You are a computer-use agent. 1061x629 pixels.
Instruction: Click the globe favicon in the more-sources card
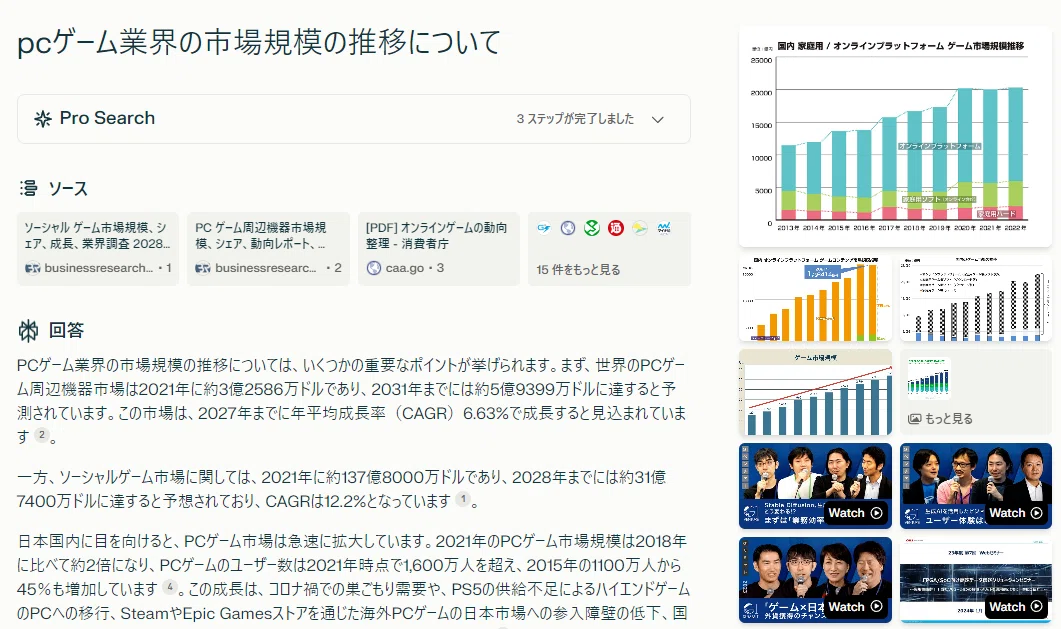pyautogui.click(x=568, y=228)
